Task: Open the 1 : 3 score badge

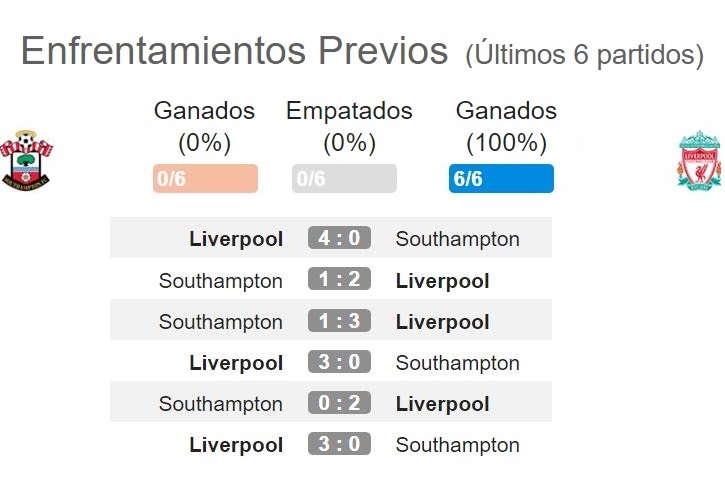Action: 339,320
